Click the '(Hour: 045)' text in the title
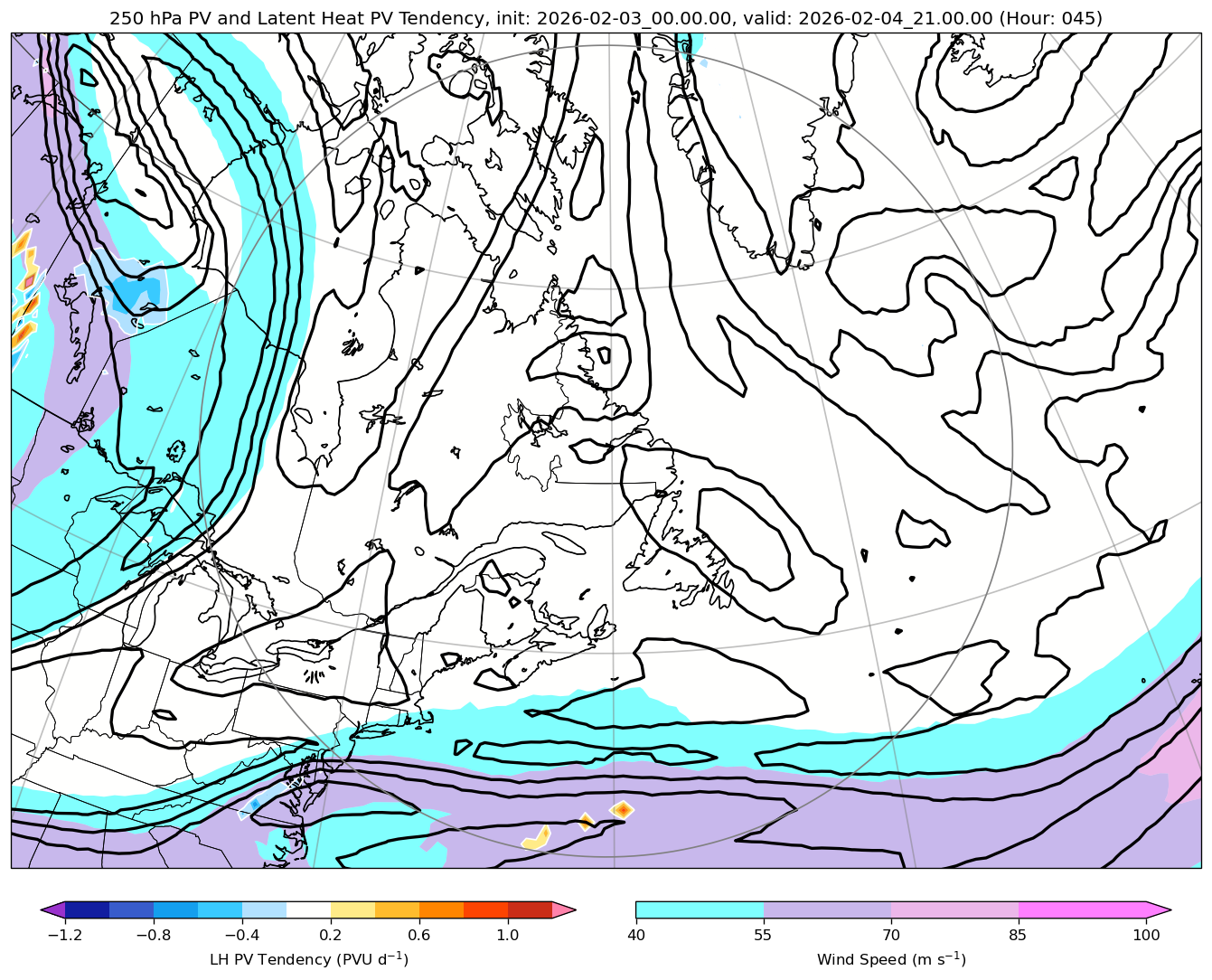 (x=1050, y=18)
